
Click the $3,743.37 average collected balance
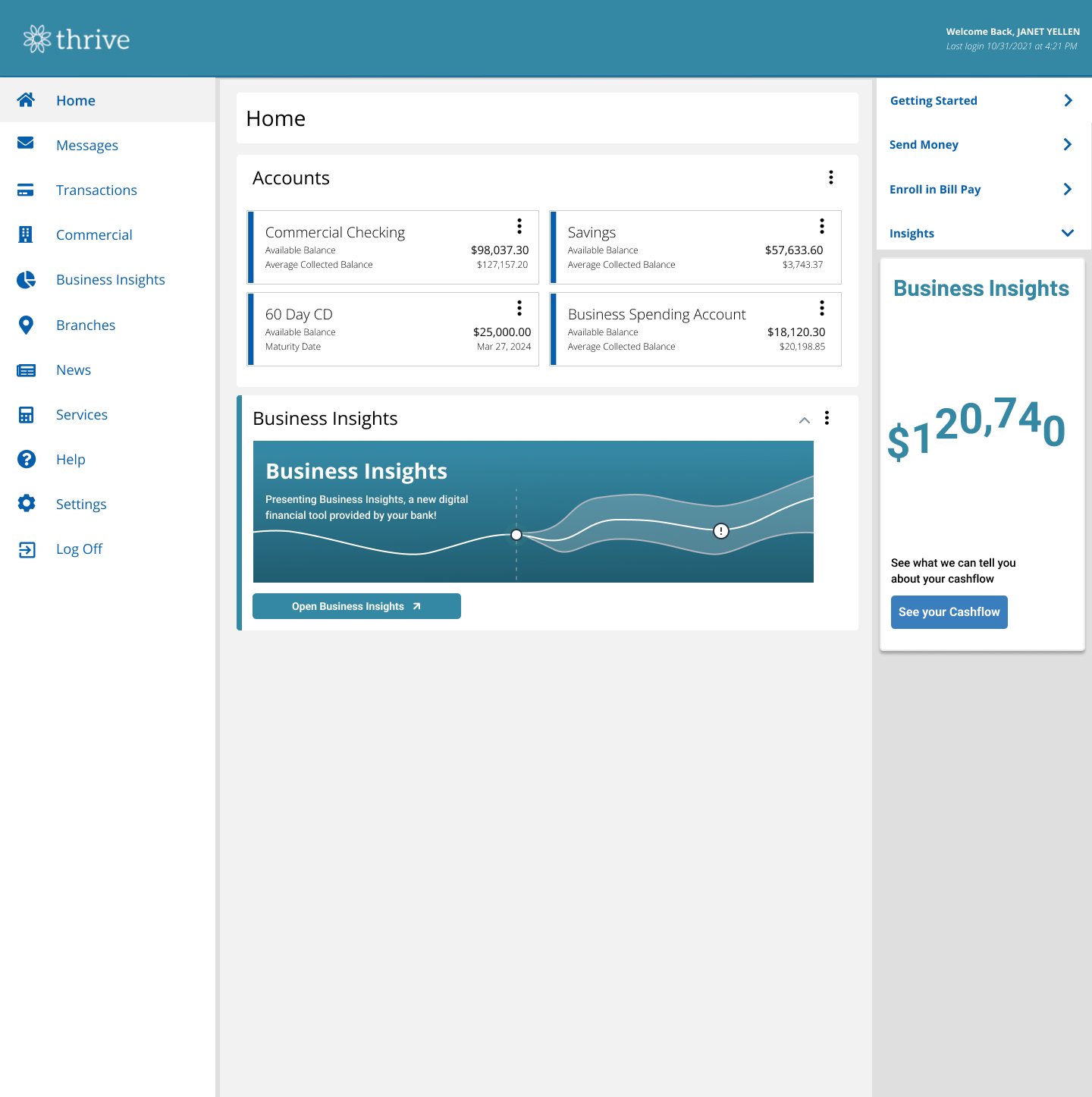[802, 265]
